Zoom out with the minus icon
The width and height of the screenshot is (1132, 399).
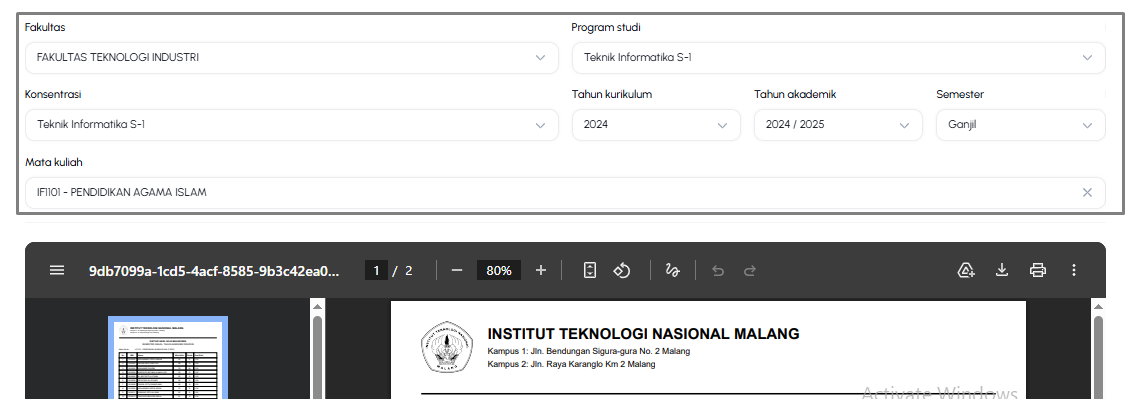click(x=456, y=271)
